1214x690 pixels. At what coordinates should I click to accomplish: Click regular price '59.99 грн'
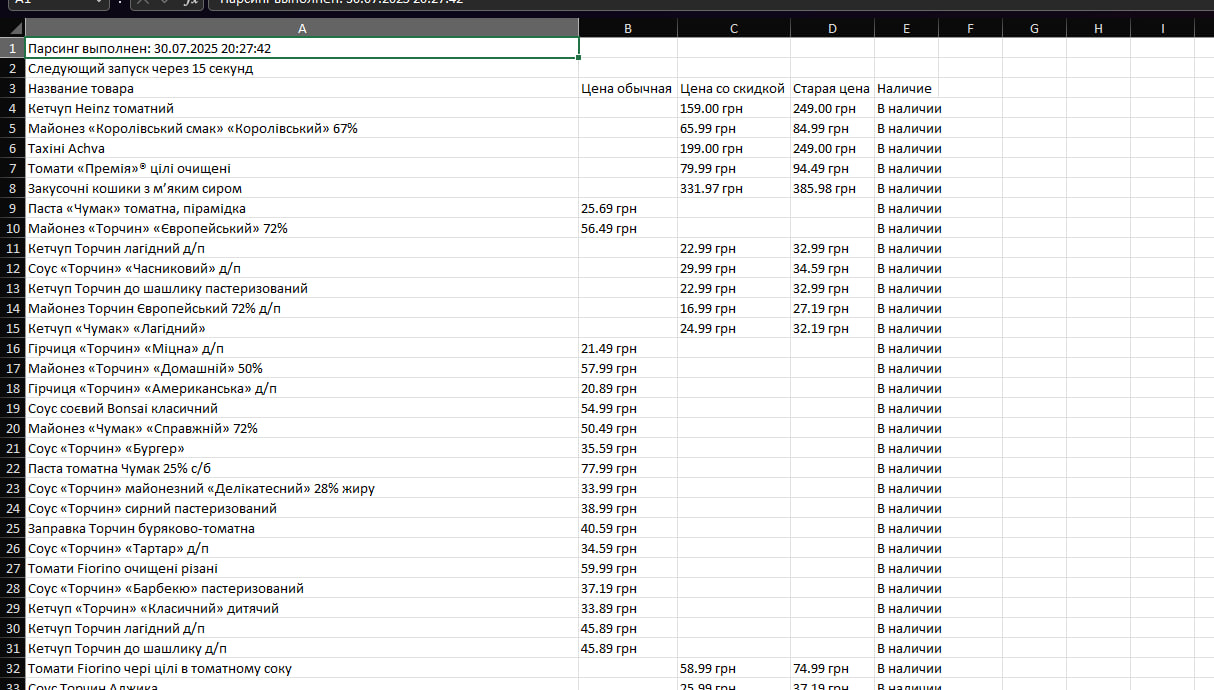pos(628,568)
